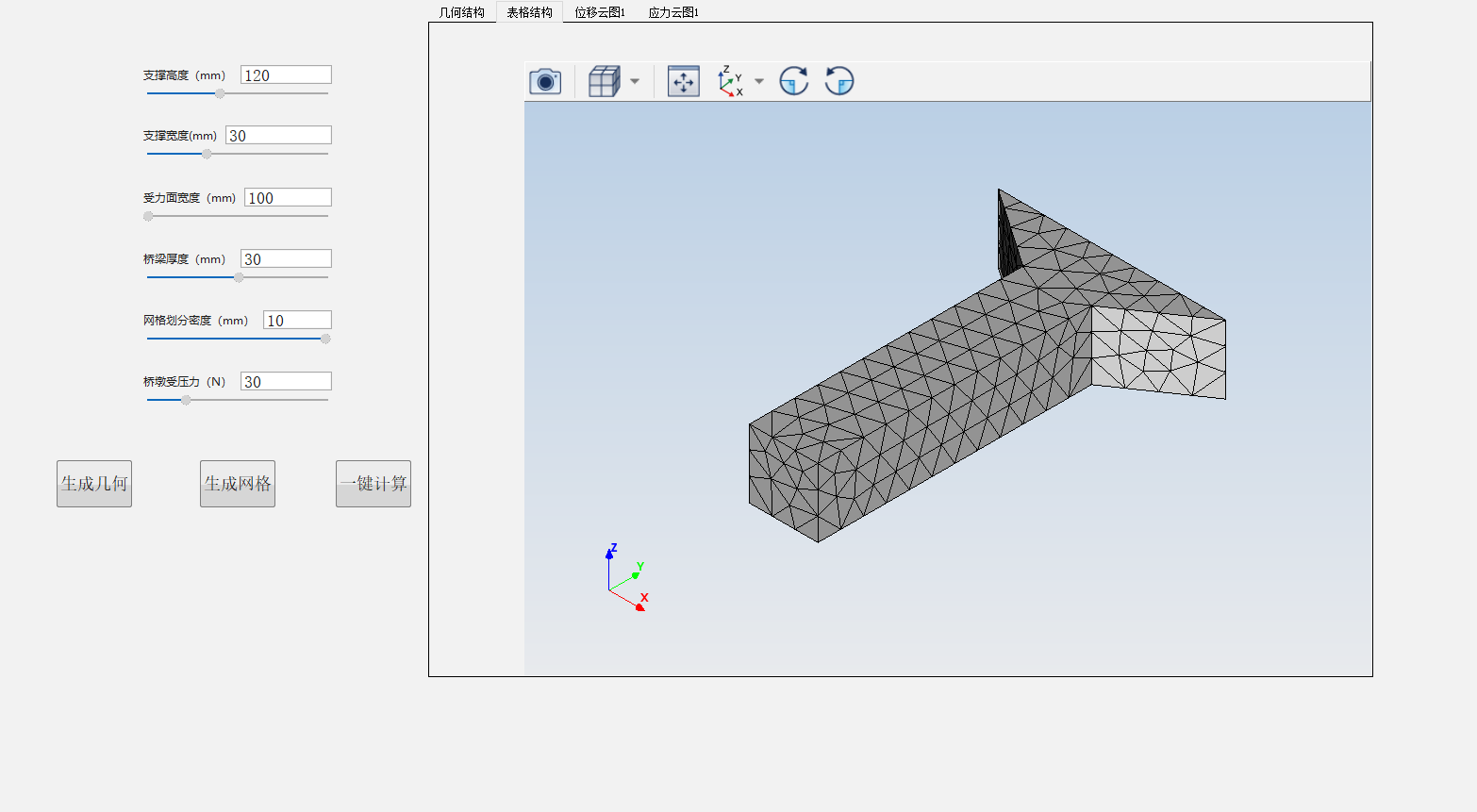Click the 桥梁厚度 slider handle
Image resolution: width=1477 pixels, height=812 pixels.
239,277
